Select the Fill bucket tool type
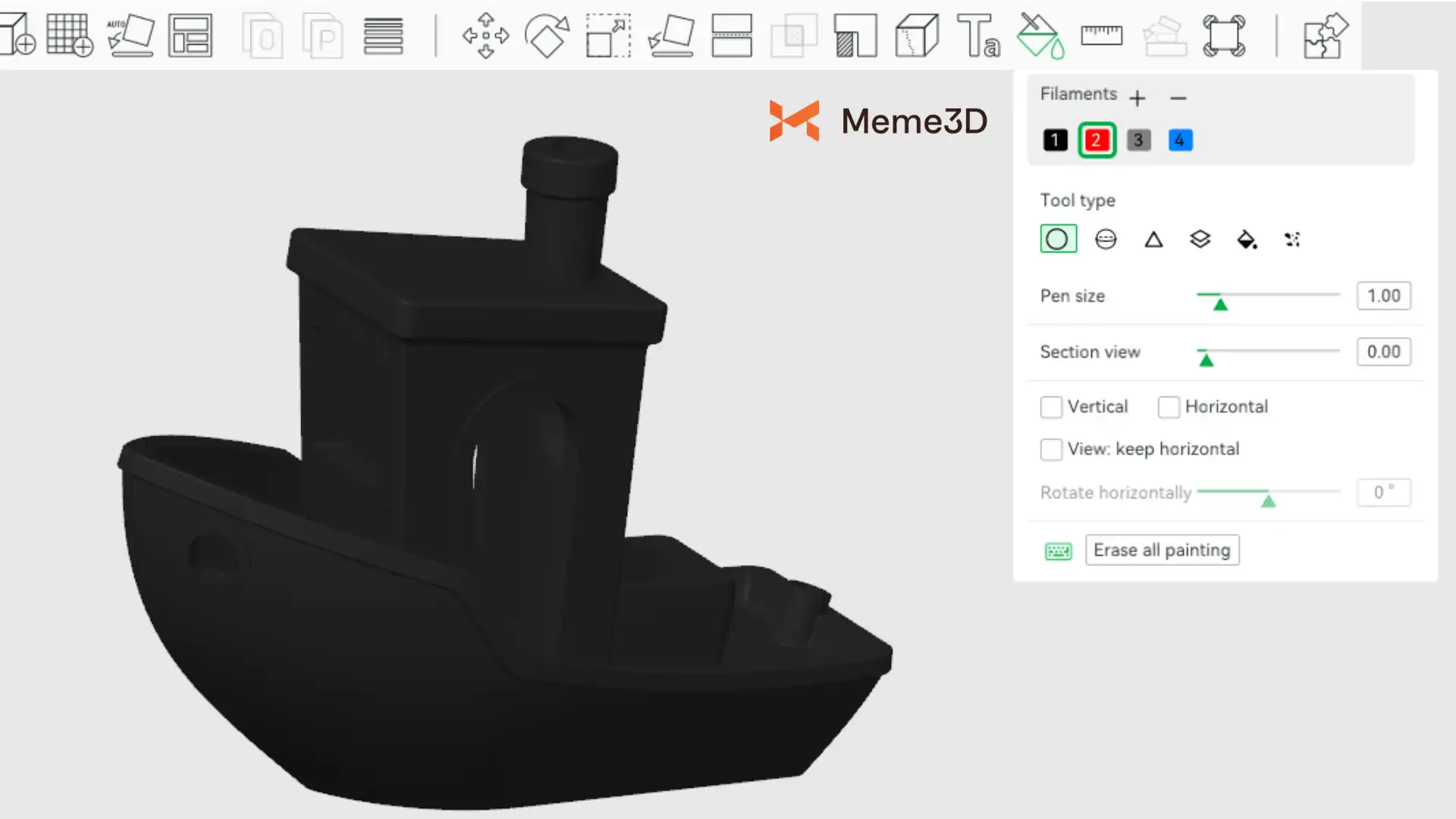1456x819 pixels. [1246, 240]
